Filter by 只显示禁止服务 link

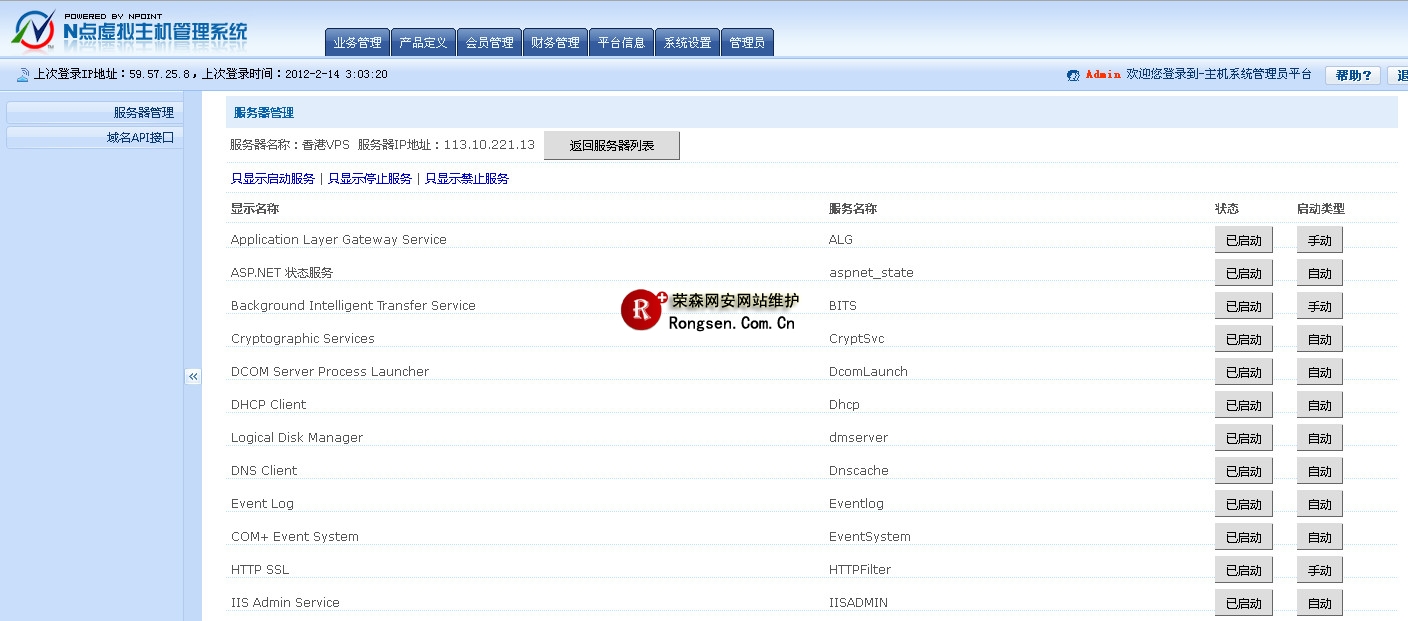[467, 179]
